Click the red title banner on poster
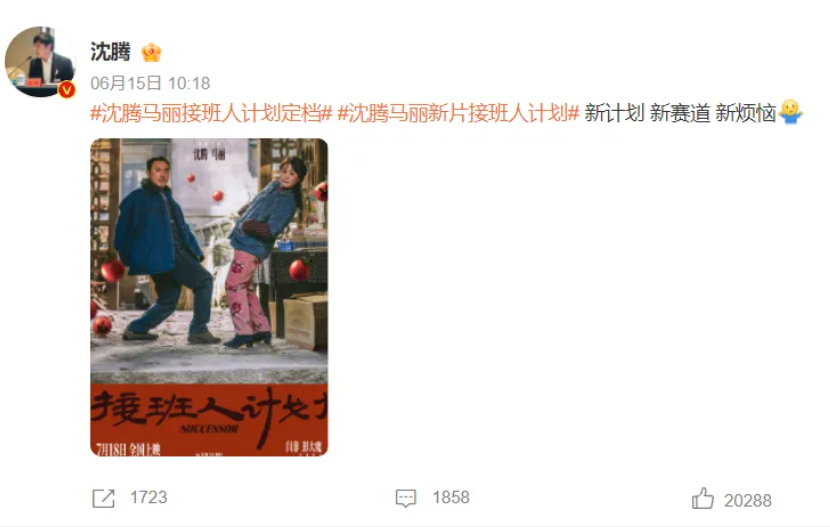The image size is (830, 527). [209, 420]
